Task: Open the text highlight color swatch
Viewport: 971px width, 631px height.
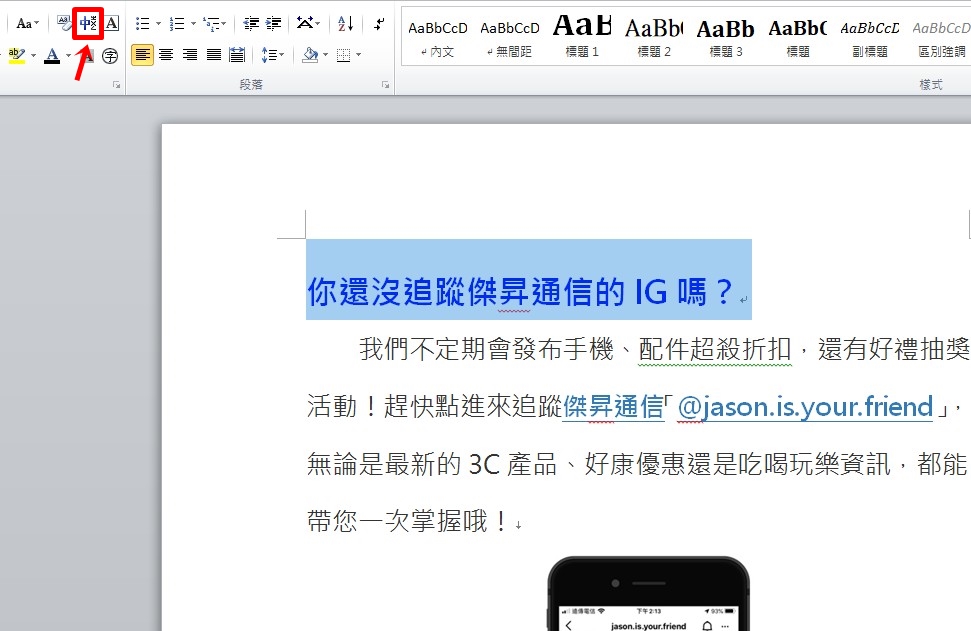Action: pyautogui.click(x=18, y=56)
